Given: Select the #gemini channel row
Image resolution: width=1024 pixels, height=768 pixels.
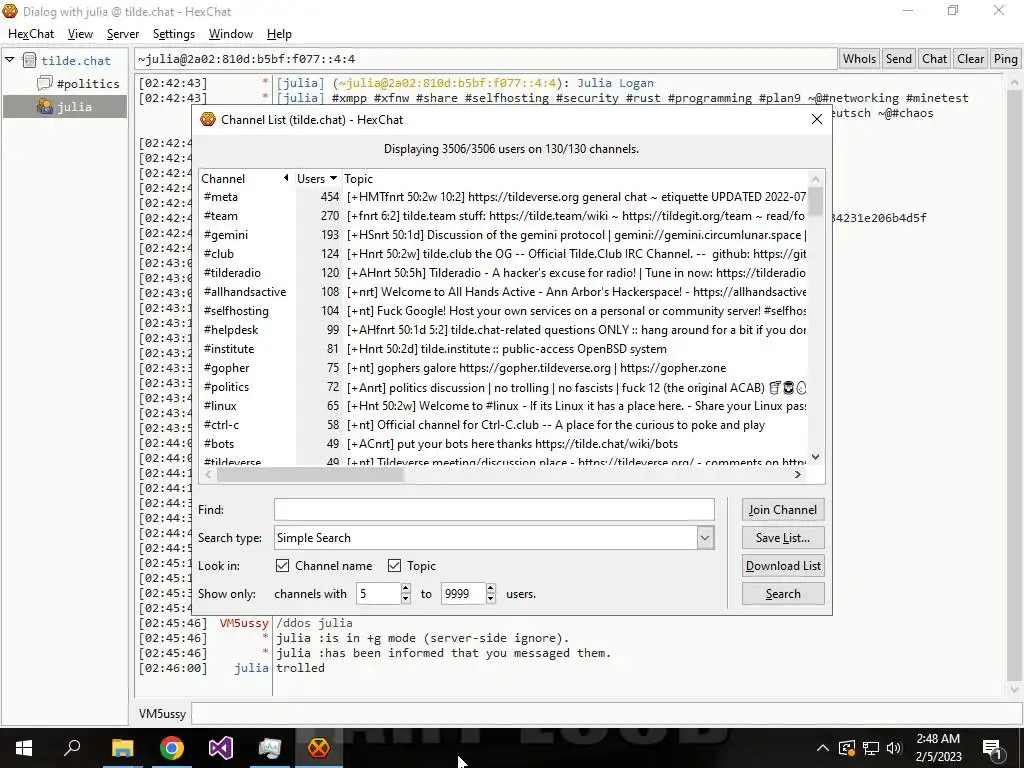Looking at the screenshot, I should 504,234.
